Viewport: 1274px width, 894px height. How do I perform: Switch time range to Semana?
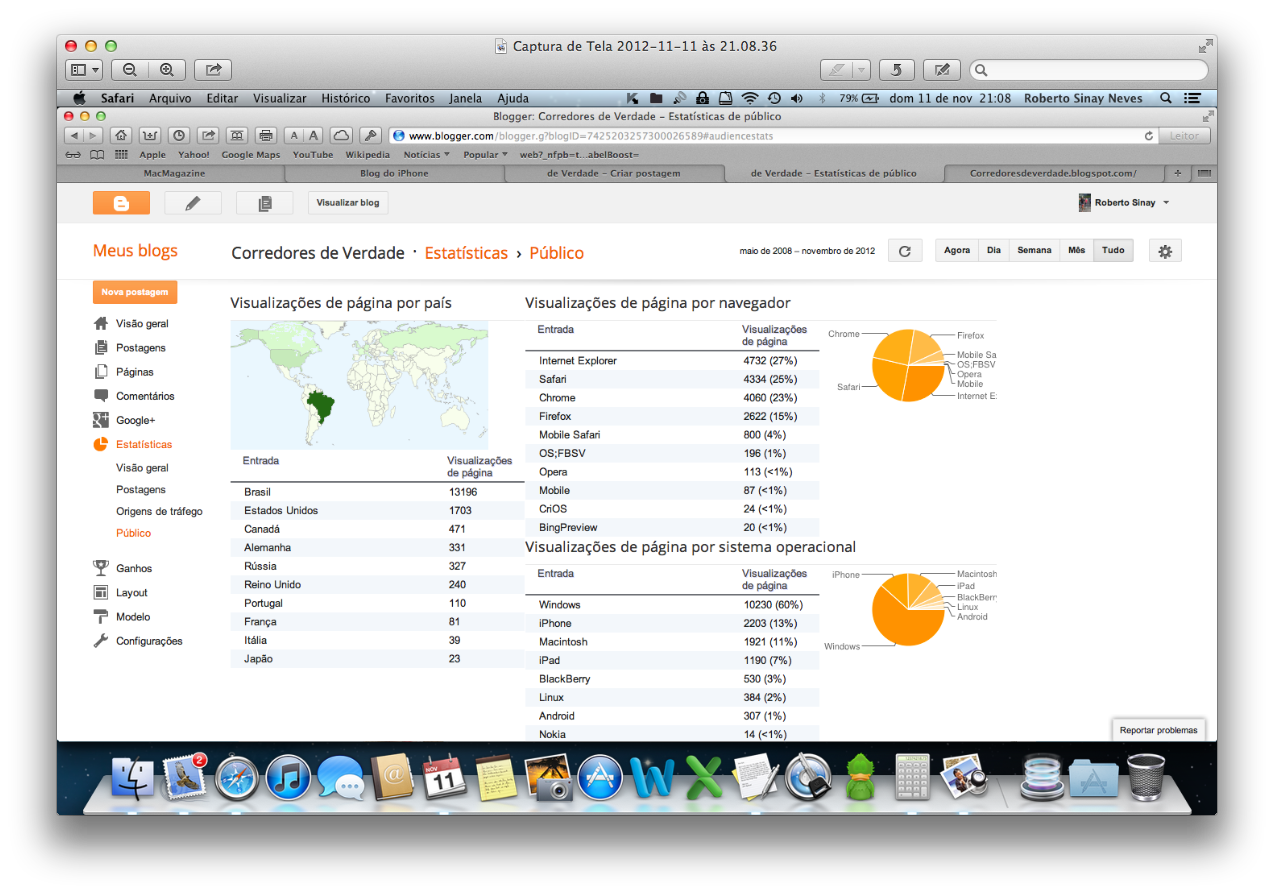(x=1034, y=251)
